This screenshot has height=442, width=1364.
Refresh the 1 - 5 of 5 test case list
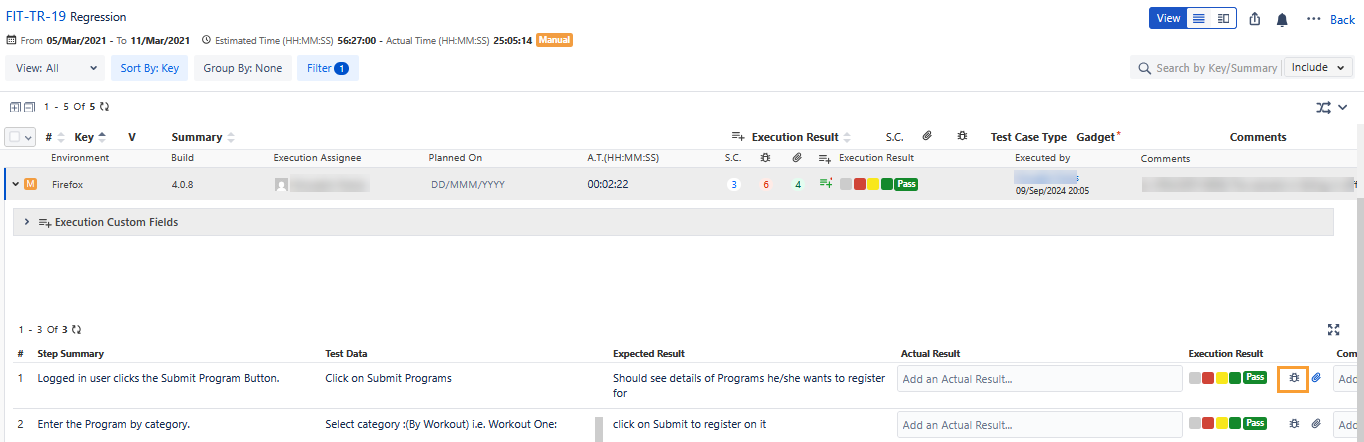[104, 106]
